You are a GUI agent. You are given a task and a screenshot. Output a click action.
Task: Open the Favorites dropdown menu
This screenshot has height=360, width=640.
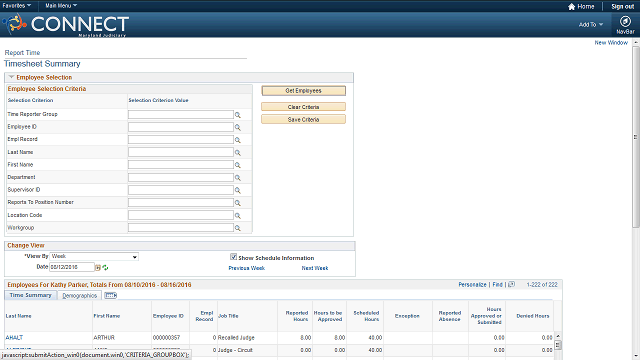pos(16,6)
